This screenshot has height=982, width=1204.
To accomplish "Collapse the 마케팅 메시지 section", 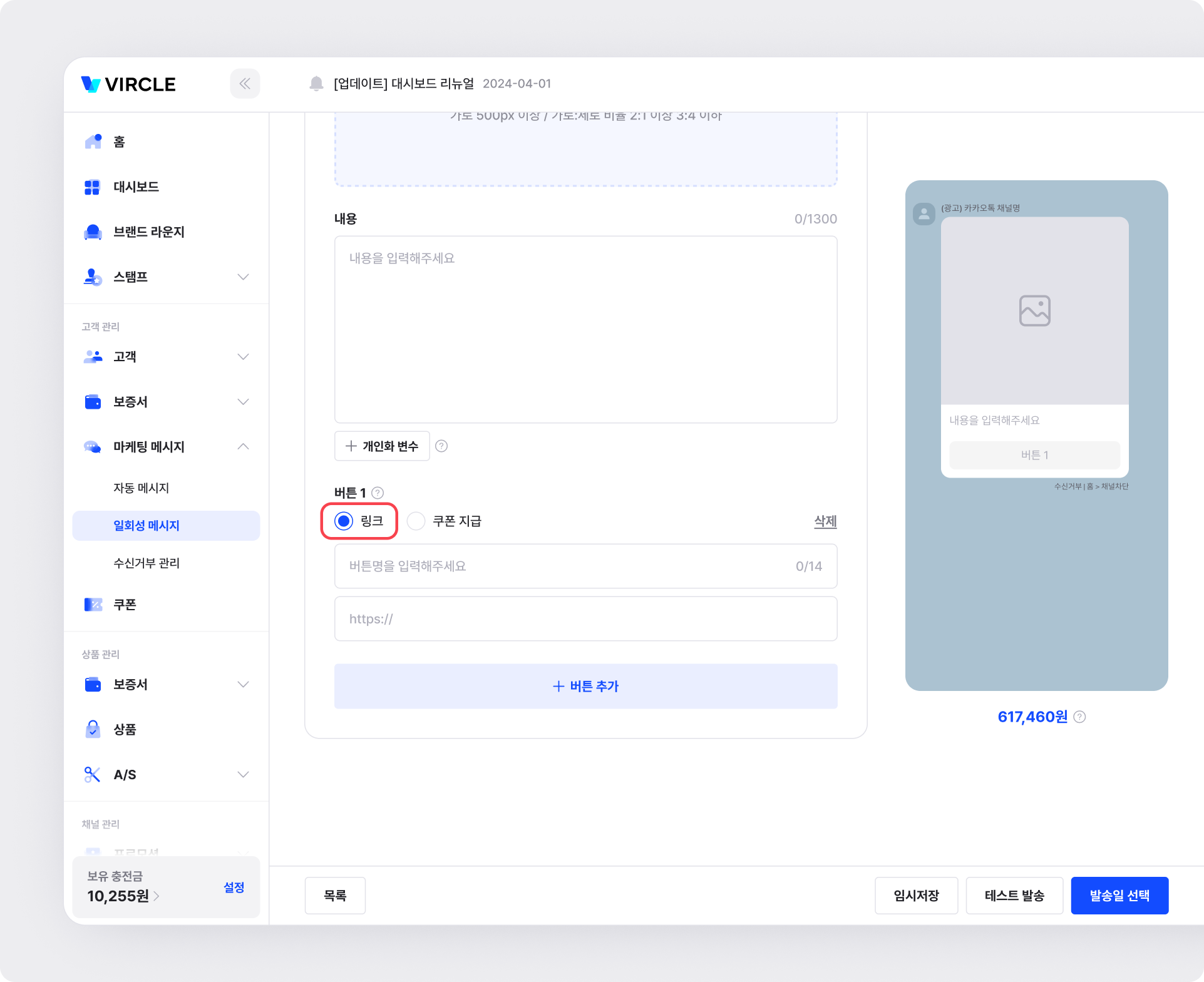I will [x=243, y=447].
